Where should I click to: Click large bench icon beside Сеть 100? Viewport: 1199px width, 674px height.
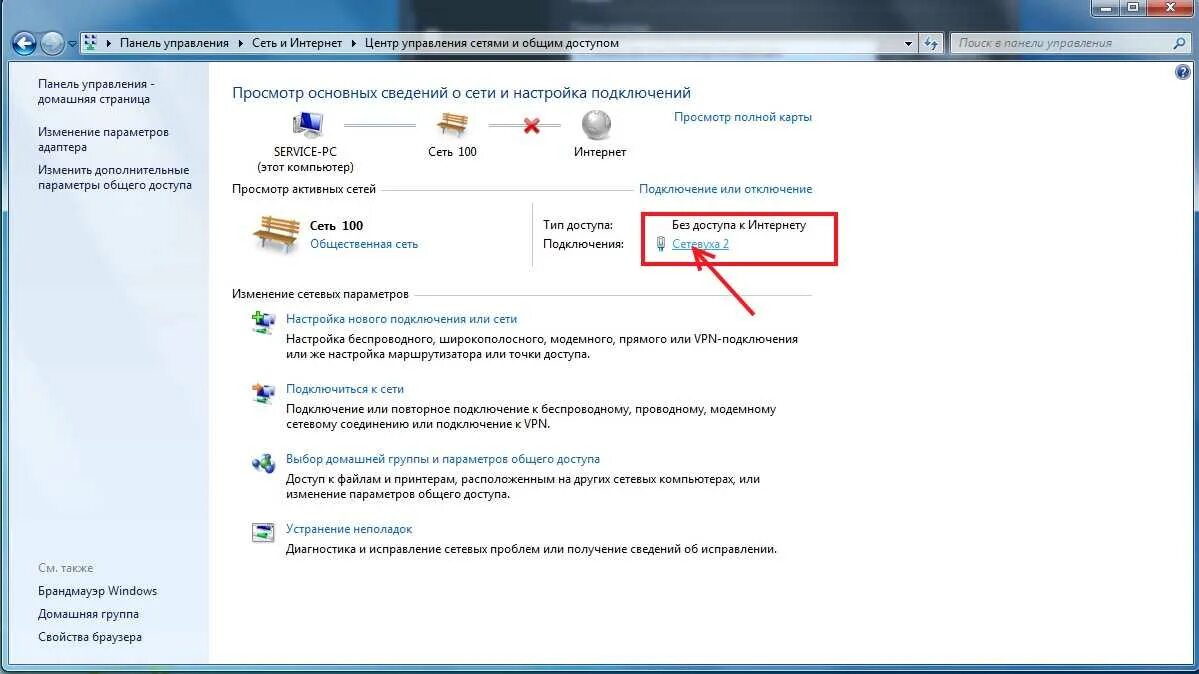pos(275,234)
